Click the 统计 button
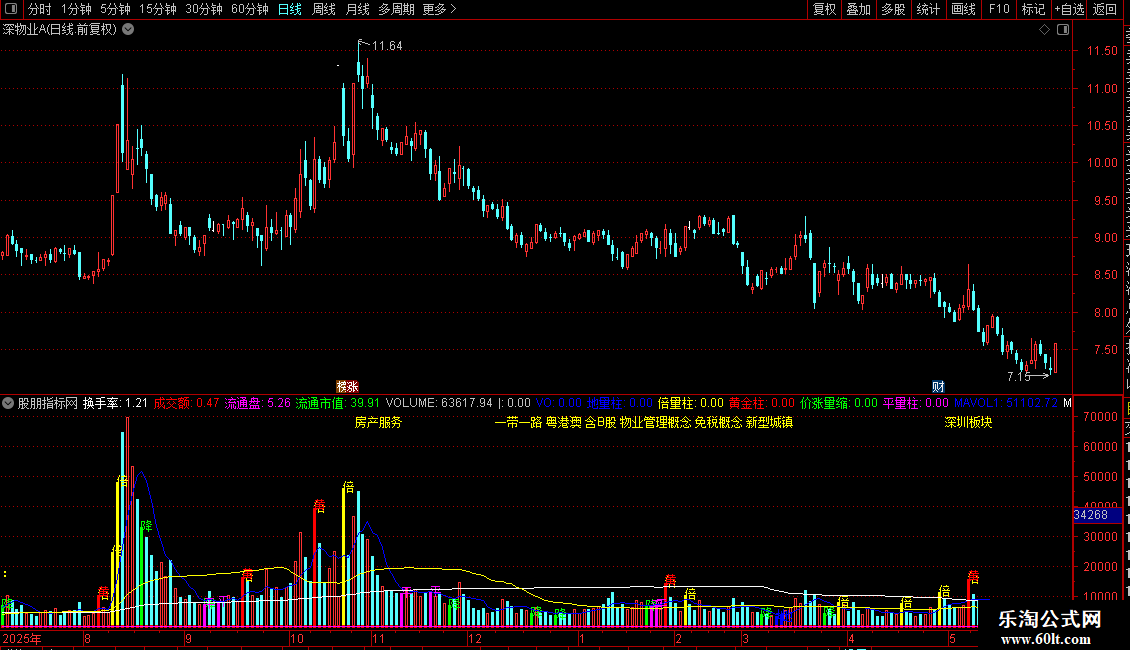The height and width of the screenshot is (650, 1130). point(927,9)
